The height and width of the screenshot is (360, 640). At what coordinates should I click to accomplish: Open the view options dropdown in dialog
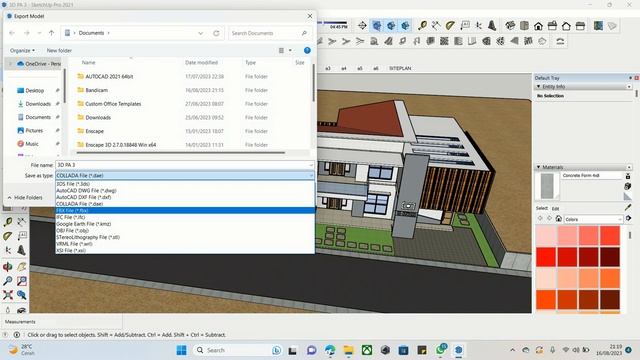coord(290,51)
